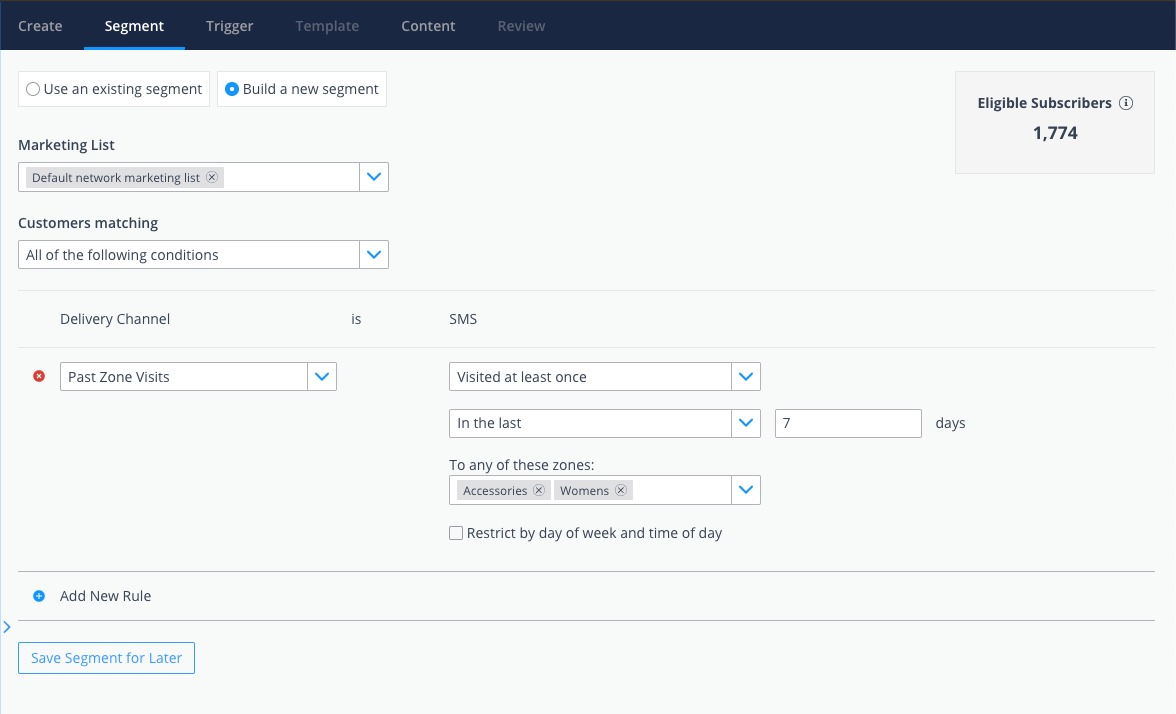
Task: Open the Visited at least once dropdown
Action: [746, 376]
